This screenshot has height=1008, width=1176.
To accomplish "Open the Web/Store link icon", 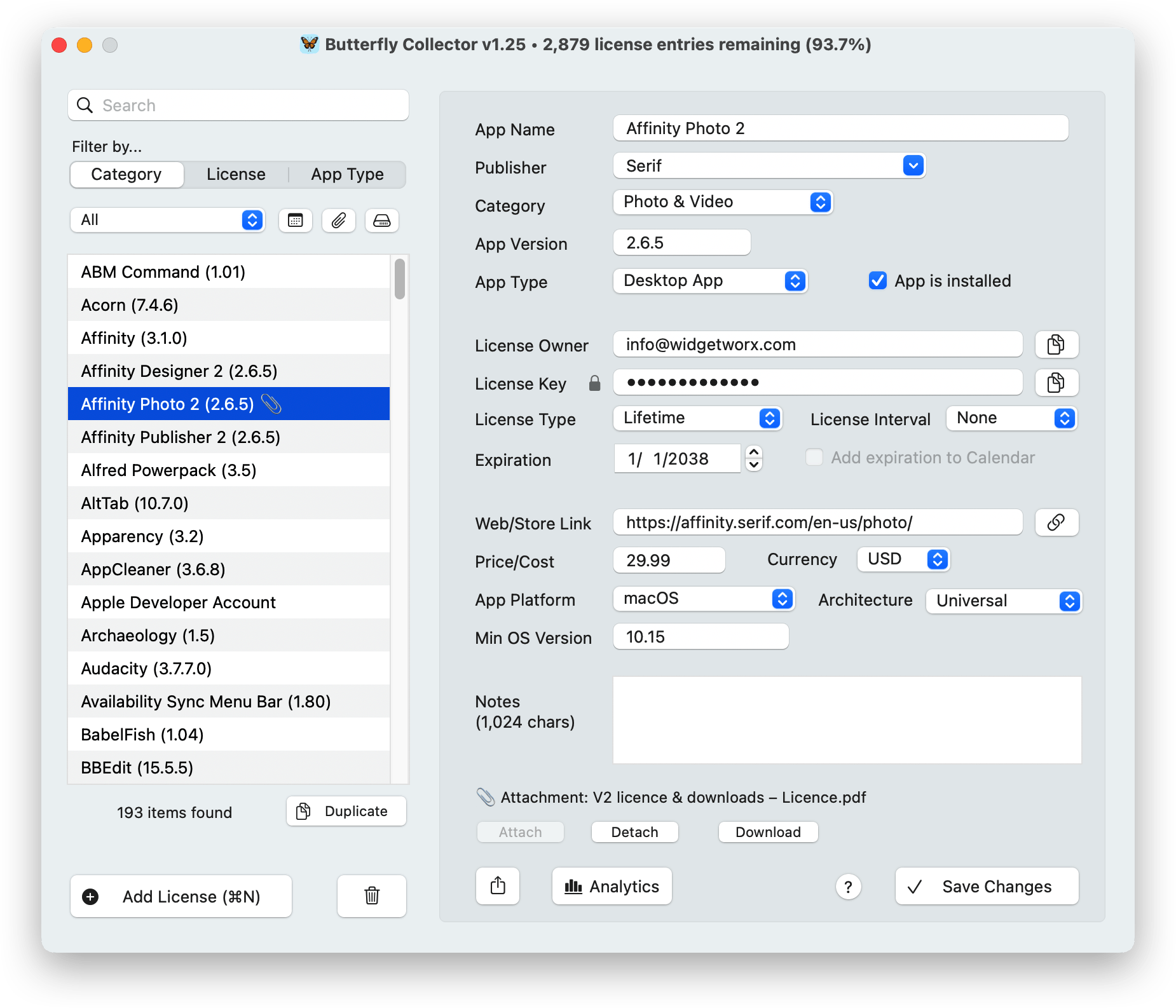I will pyautogui.click(x=1056, y=522).
